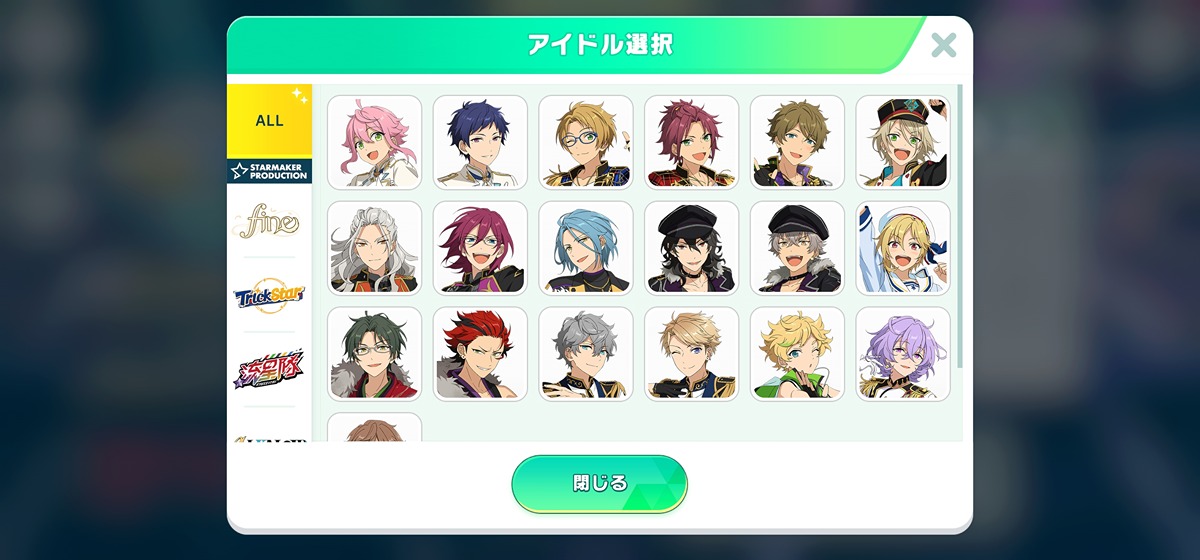Select the partially visible brown-haired idol
The width and height of the screenshot is (1200, 560).
(374, 427)
